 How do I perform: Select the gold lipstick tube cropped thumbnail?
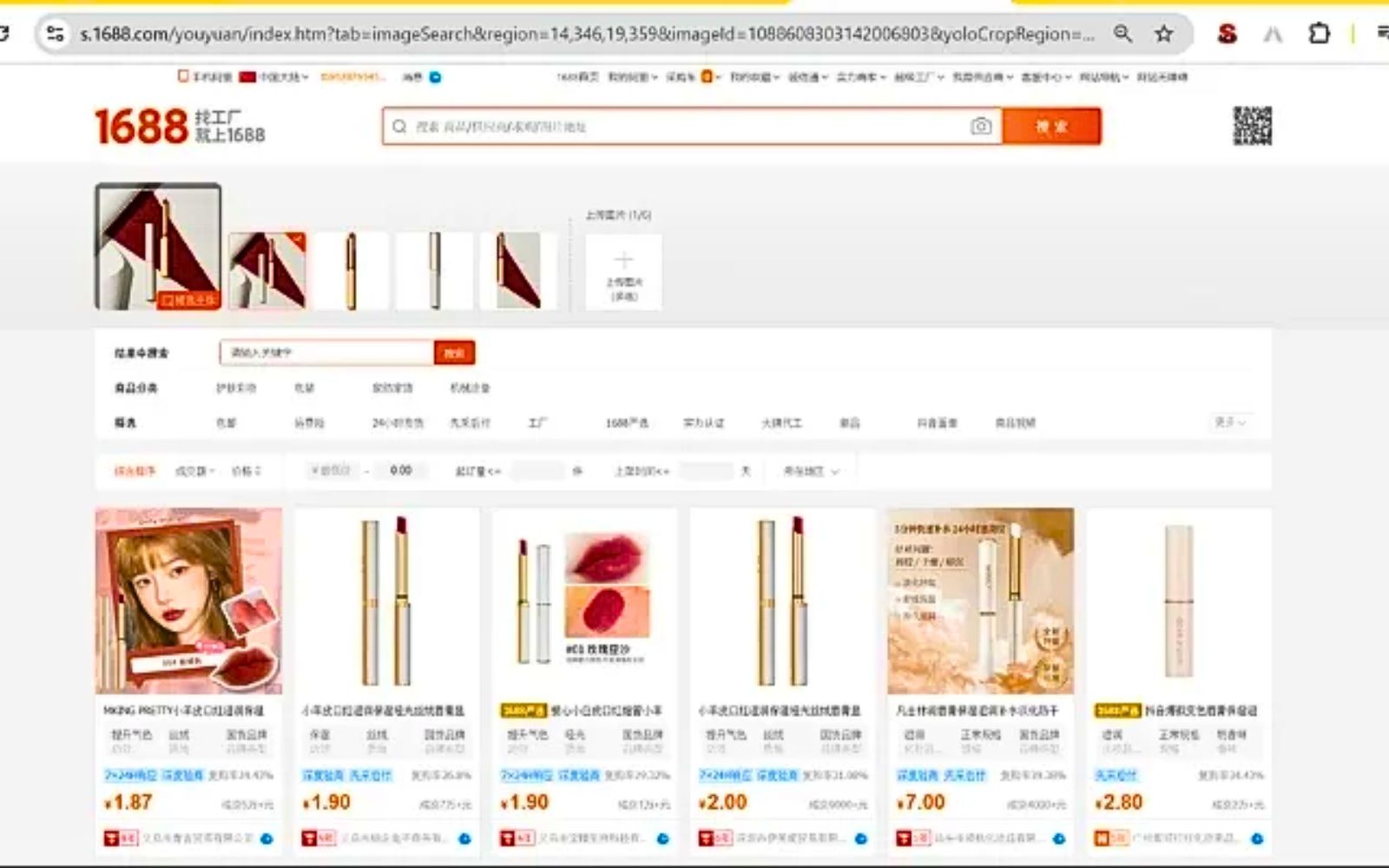point(351,271)
